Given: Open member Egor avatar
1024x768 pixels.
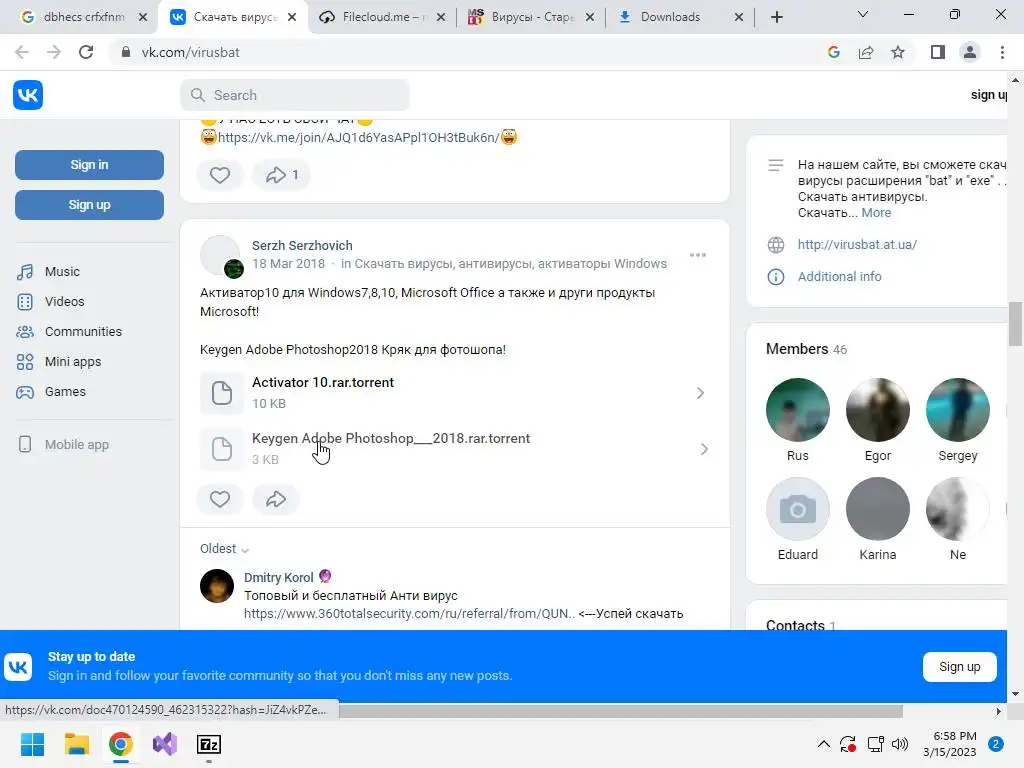Looking at the screenshot, I should (878, 410).
